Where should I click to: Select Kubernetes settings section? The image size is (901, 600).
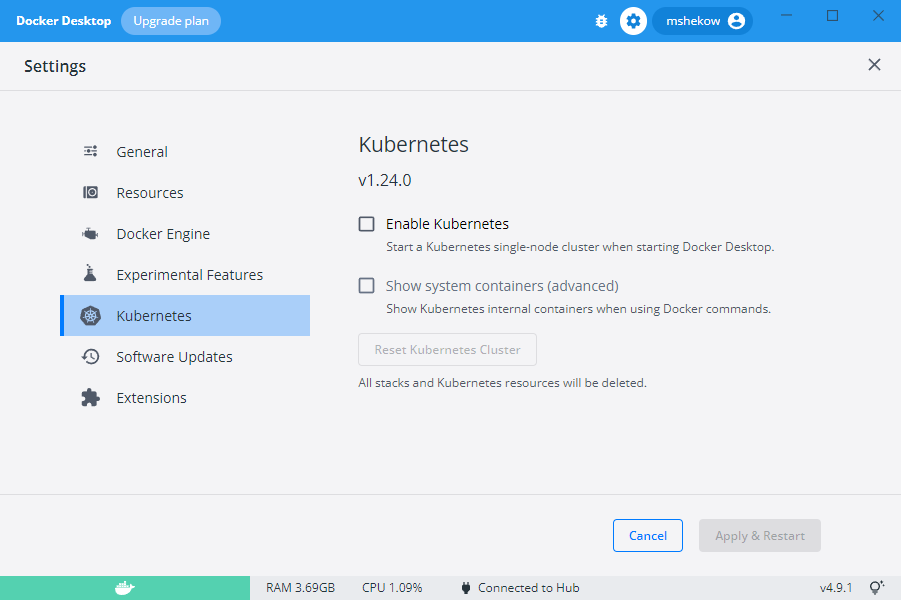[185, 316]
